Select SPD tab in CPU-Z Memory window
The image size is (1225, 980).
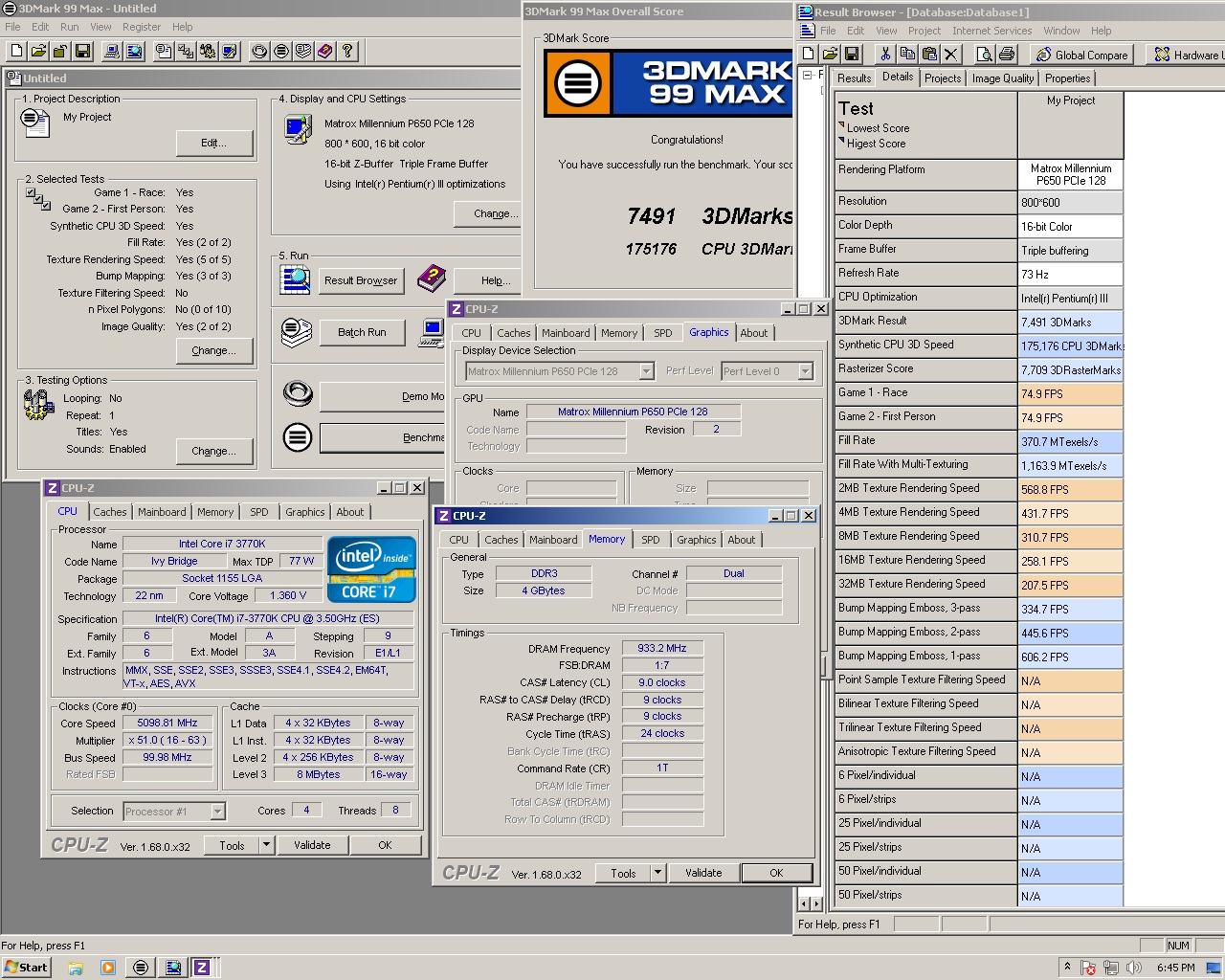[x=651, y=540]
